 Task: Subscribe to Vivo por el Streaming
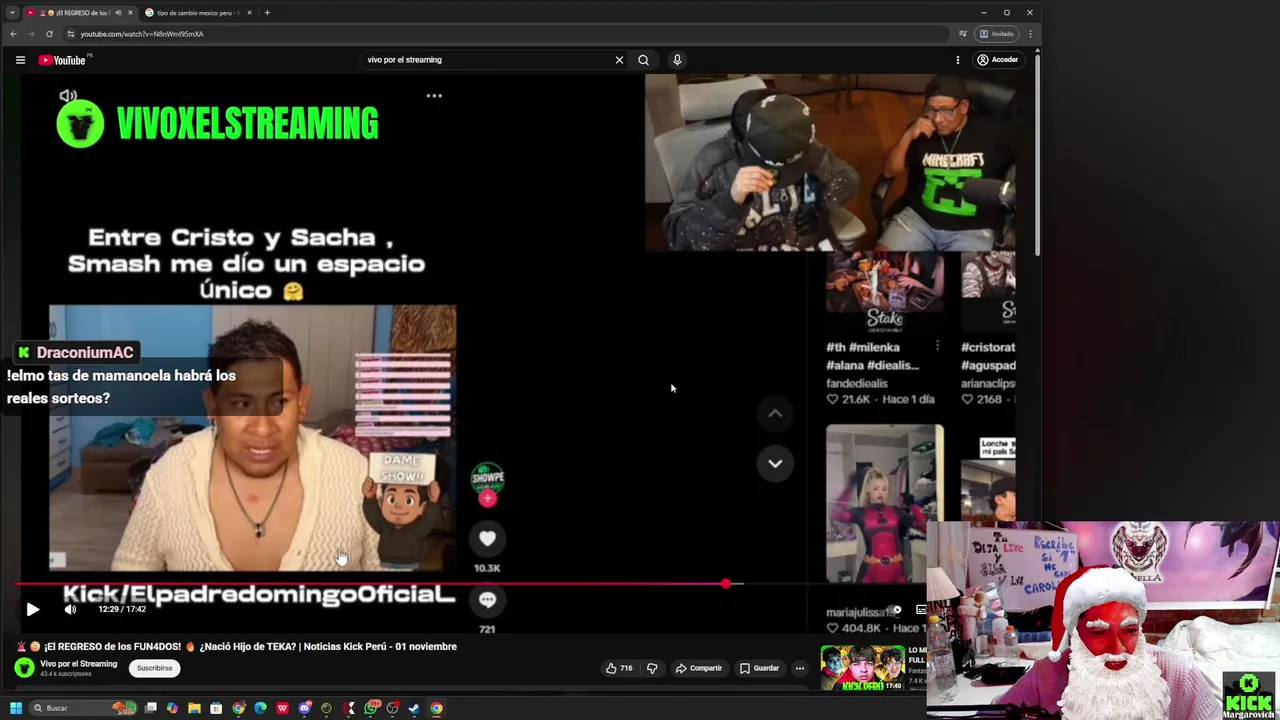tap(154, 668)
